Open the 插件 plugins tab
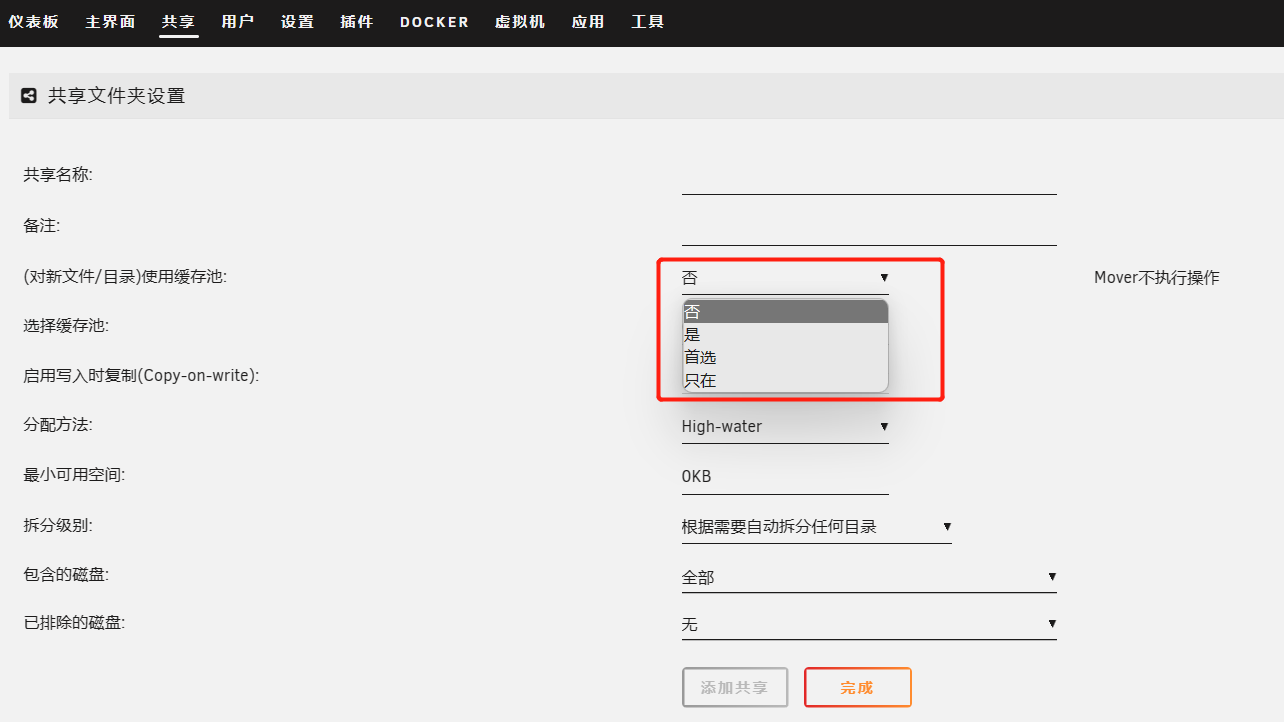 coord(356,22)
